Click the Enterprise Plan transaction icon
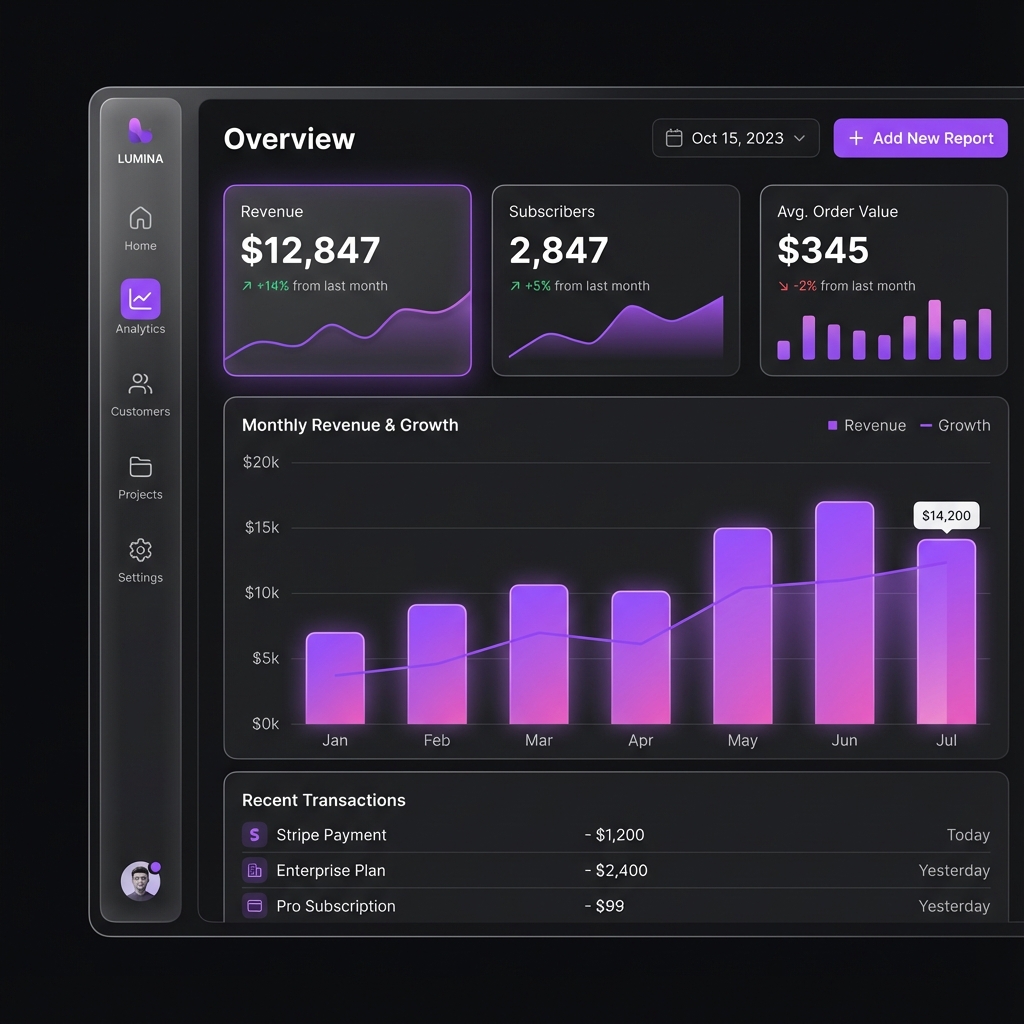The height and width of the screenshot is (1024, 1024). pyautogui.click(x=253, y=871)
